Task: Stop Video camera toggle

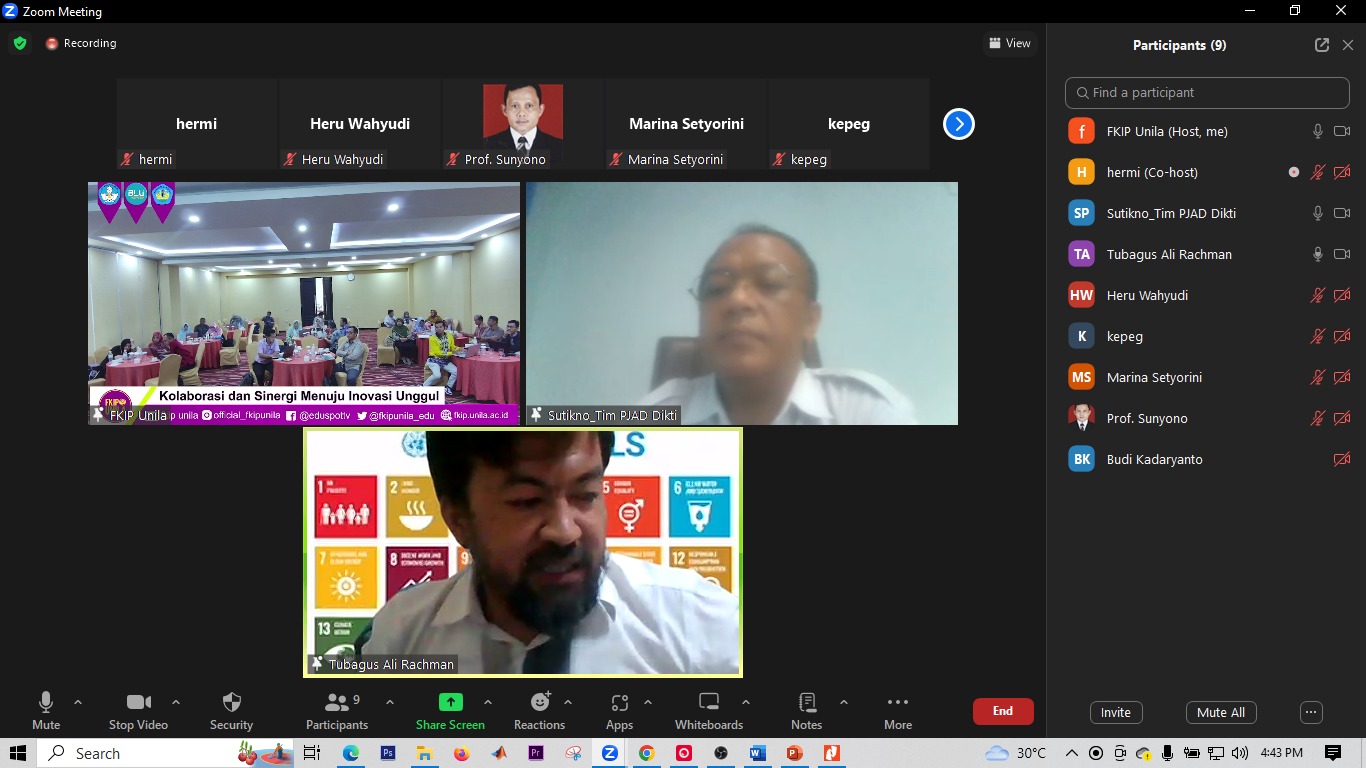Action: 138,710
